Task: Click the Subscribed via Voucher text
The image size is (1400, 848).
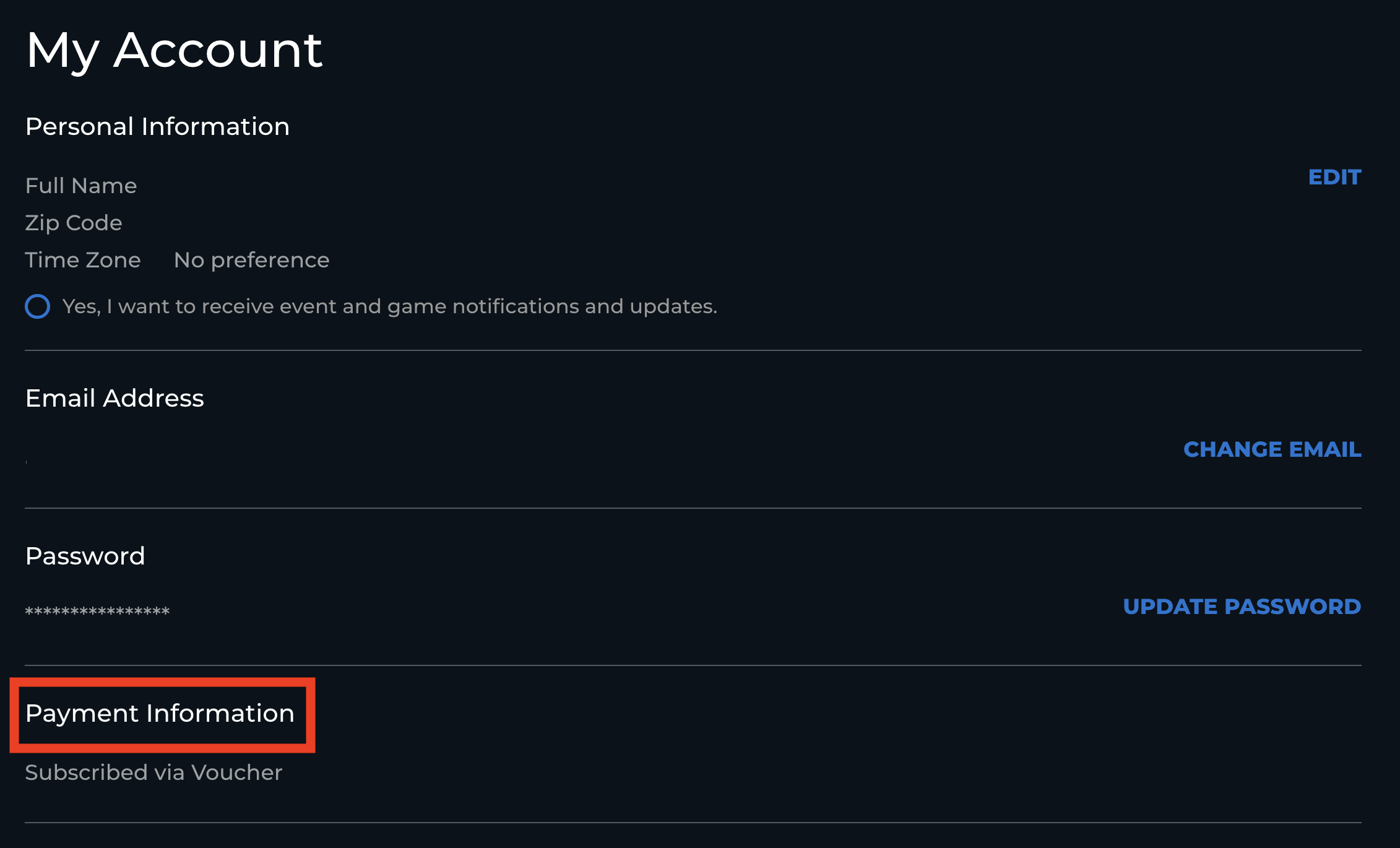Action: point(153,772)
